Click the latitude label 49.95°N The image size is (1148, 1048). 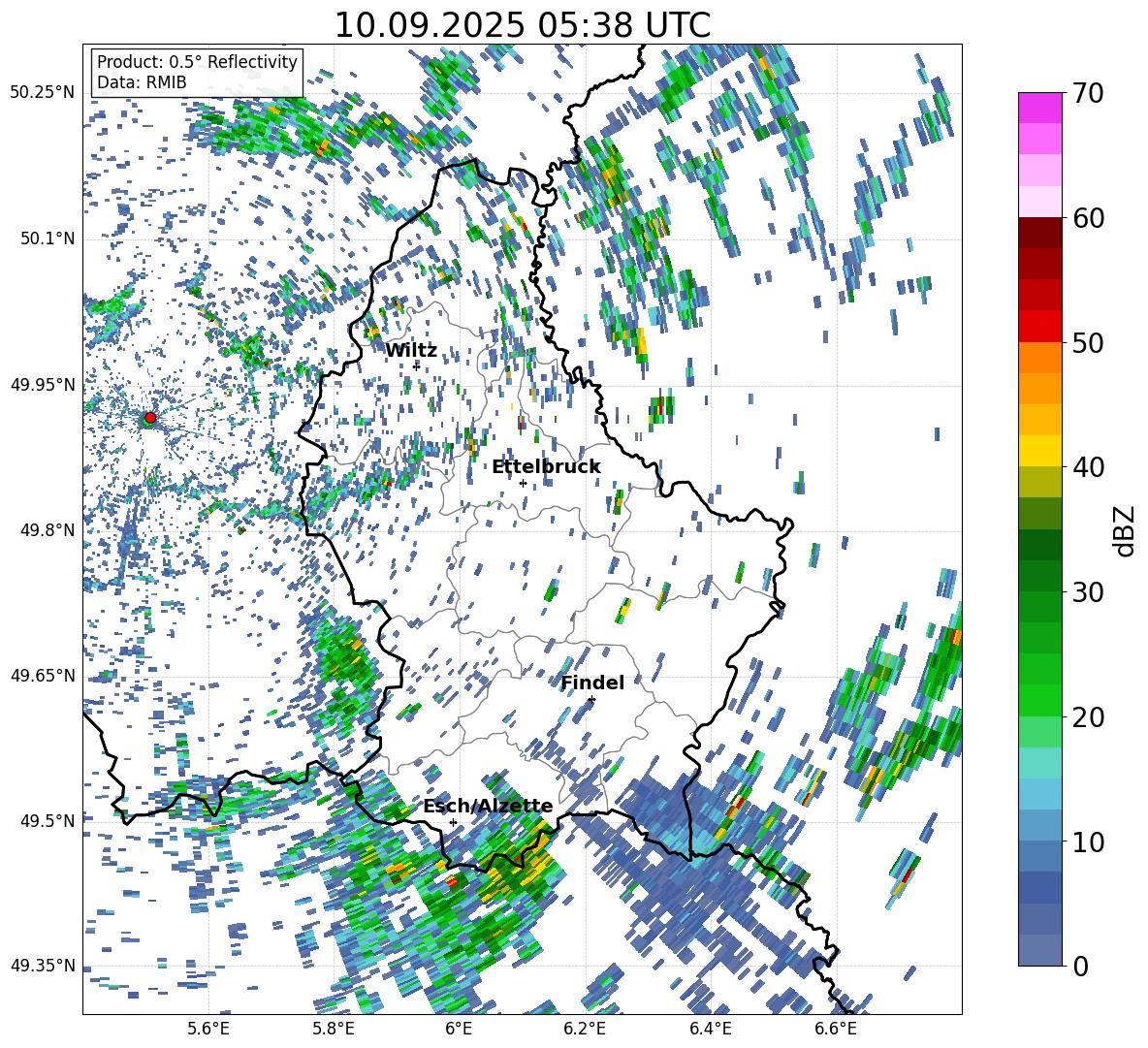coord(43,385)
